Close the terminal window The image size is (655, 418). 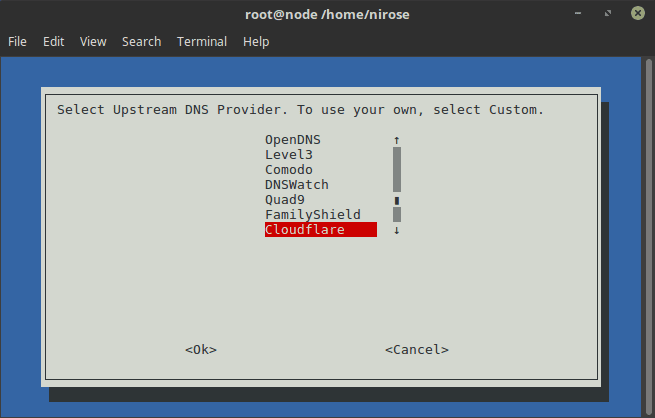coord(638,13)
